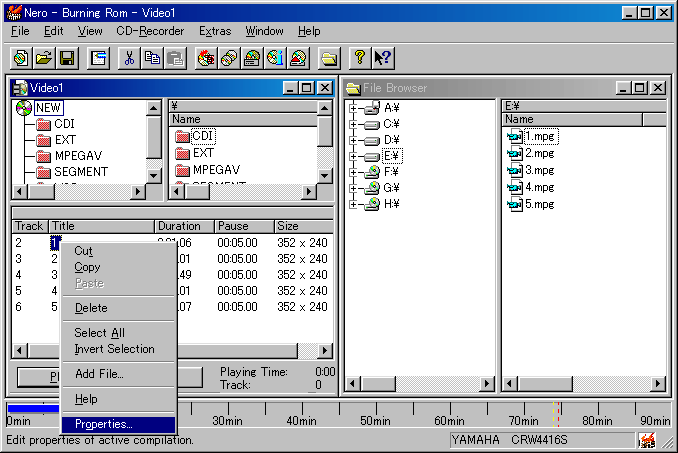Click right arrow of drive tree scrollbar
This screenshot has width=678, height=453.
(487, 383)
